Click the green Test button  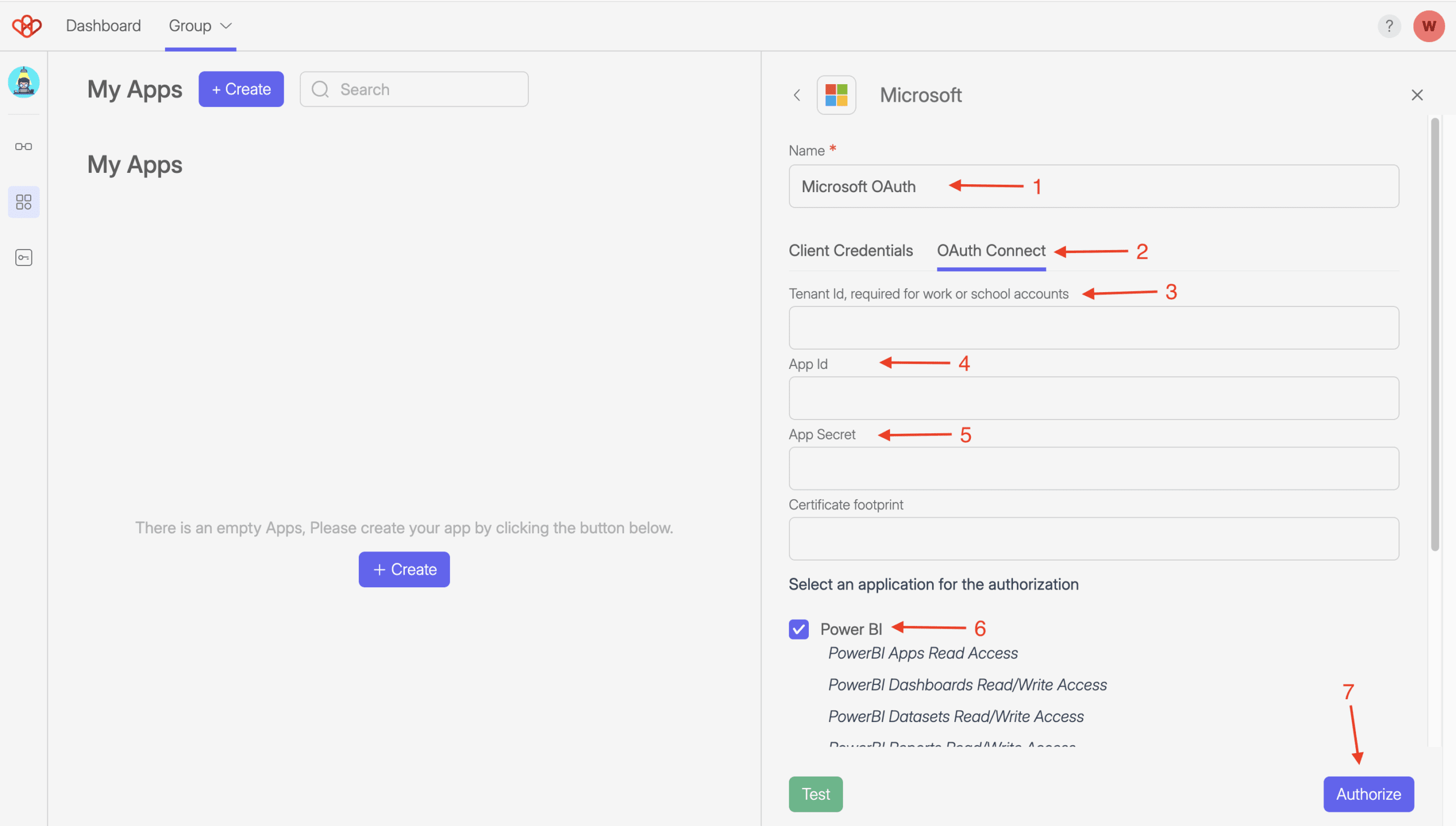[x=816, y=794]
